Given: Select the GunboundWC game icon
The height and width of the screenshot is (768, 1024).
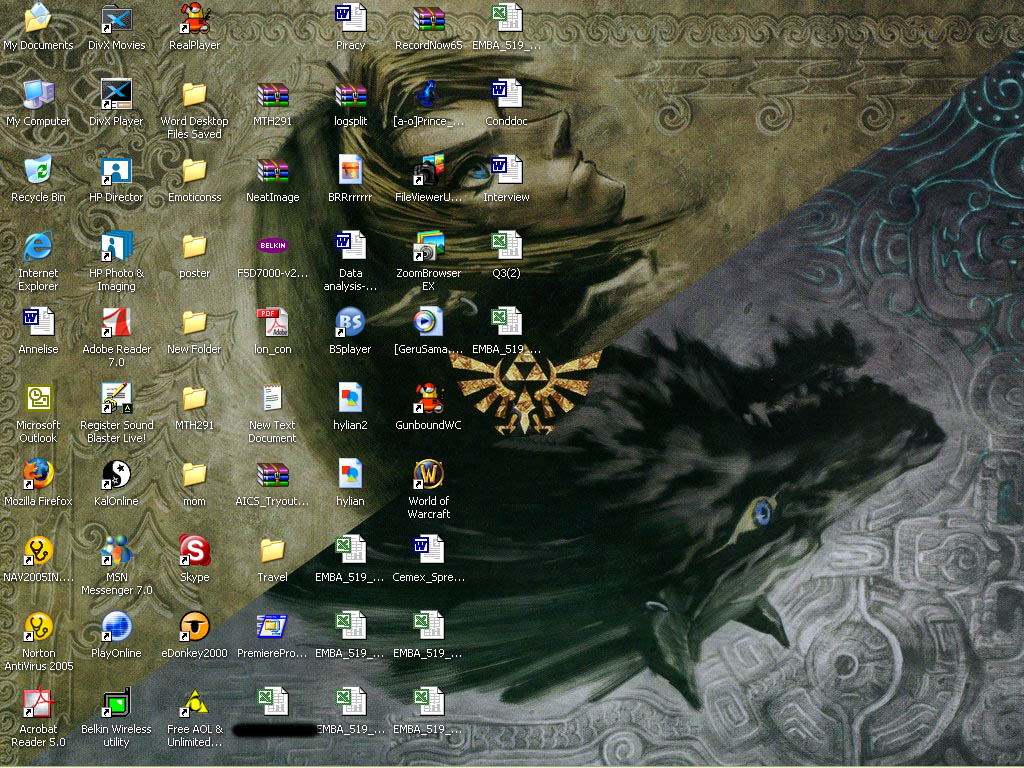Looking at the screenshot, I should coord(428,399).
